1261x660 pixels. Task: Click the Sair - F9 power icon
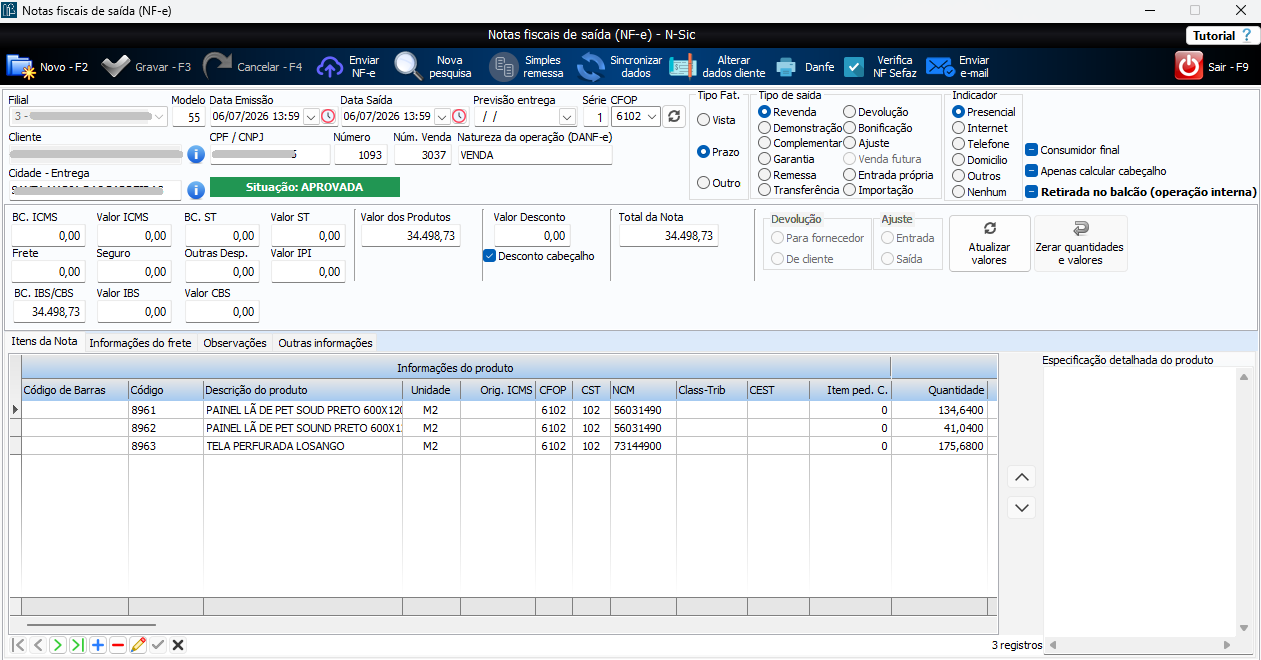[x=1188, y=67]
